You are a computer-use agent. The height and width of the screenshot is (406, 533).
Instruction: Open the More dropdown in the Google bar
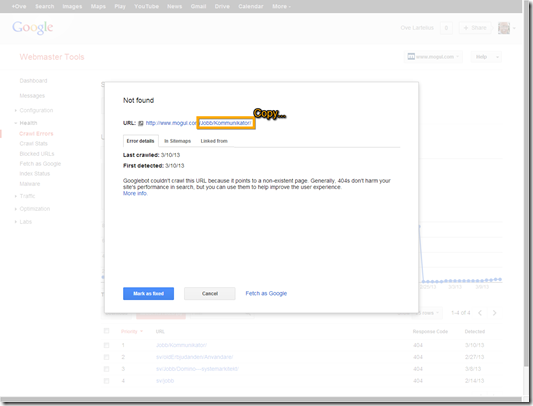pos(281,6)
